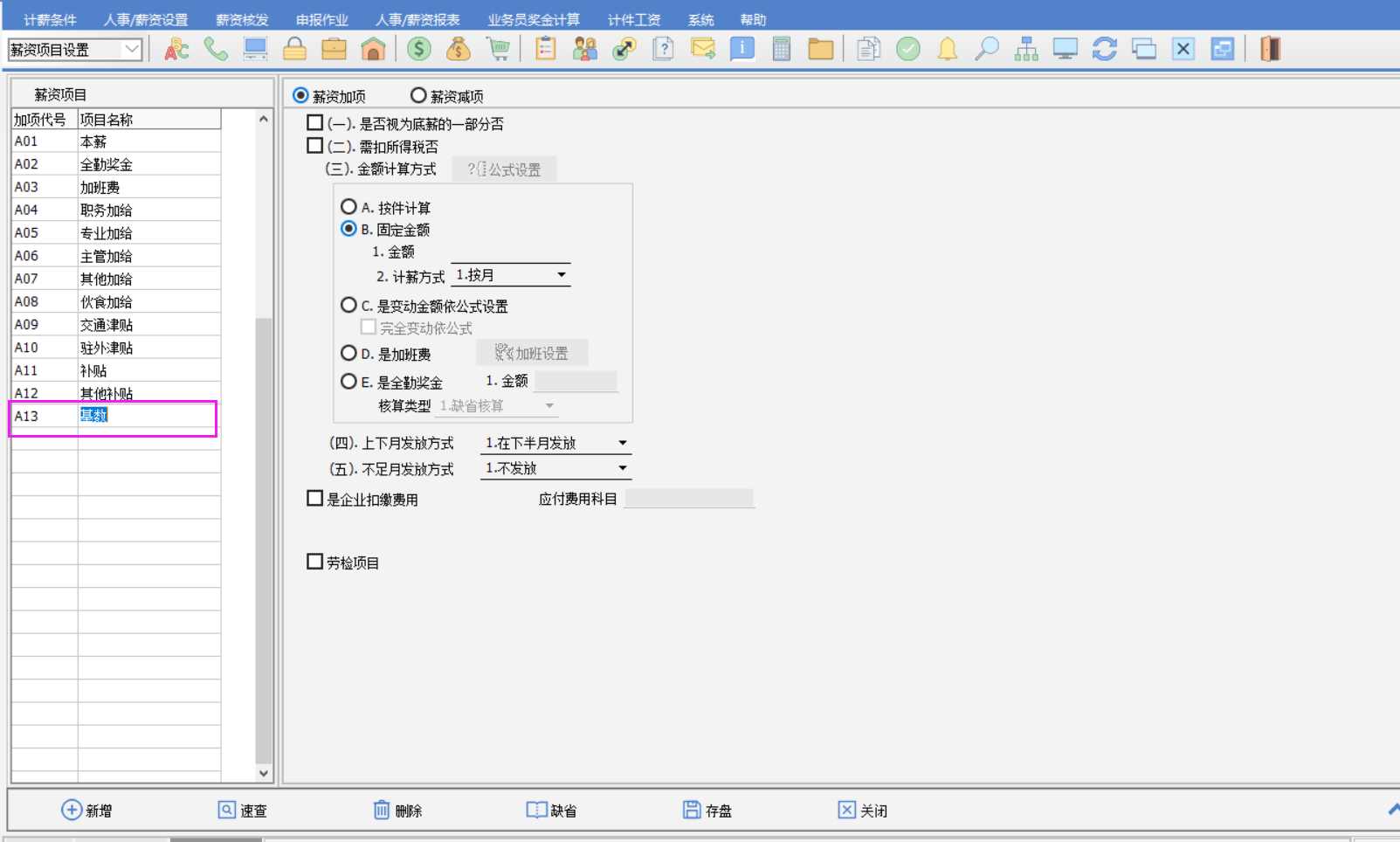Open the 人事/薪资报表 menu

coord(418,19)
